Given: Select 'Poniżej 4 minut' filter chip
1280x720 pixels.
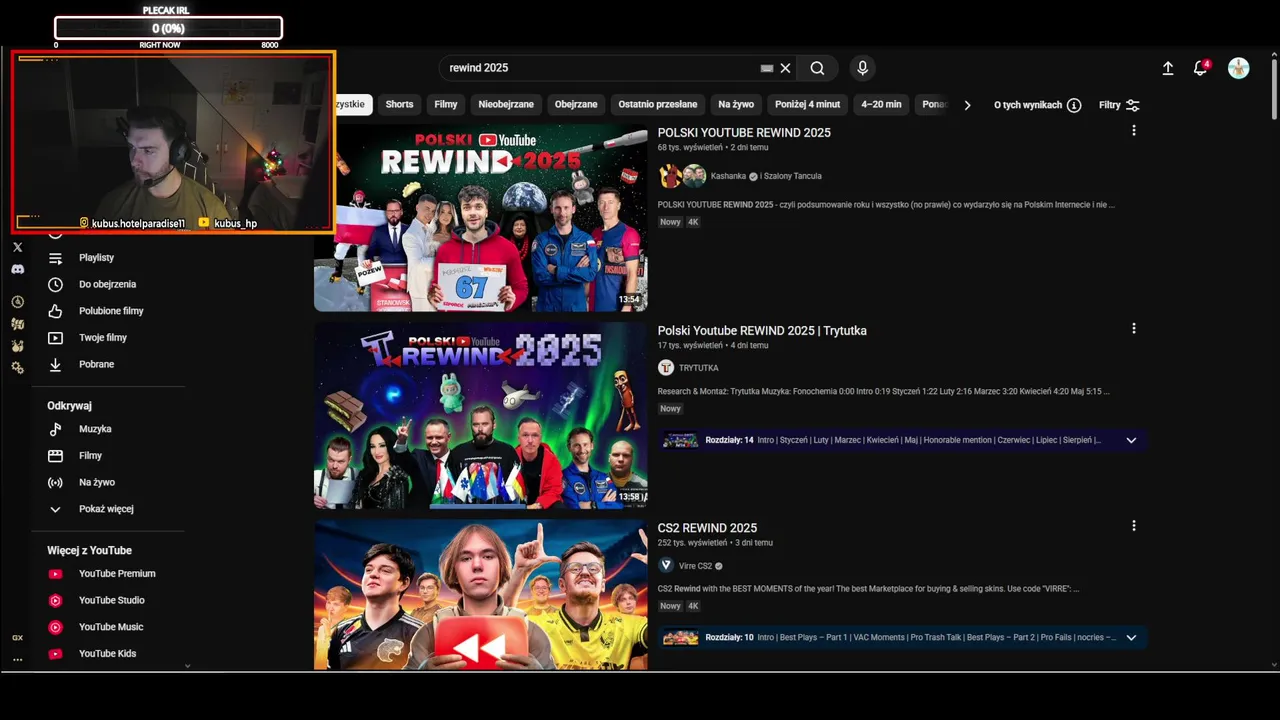Looking at the screenshot, I should pyautogui.click(x=808, y=105).
